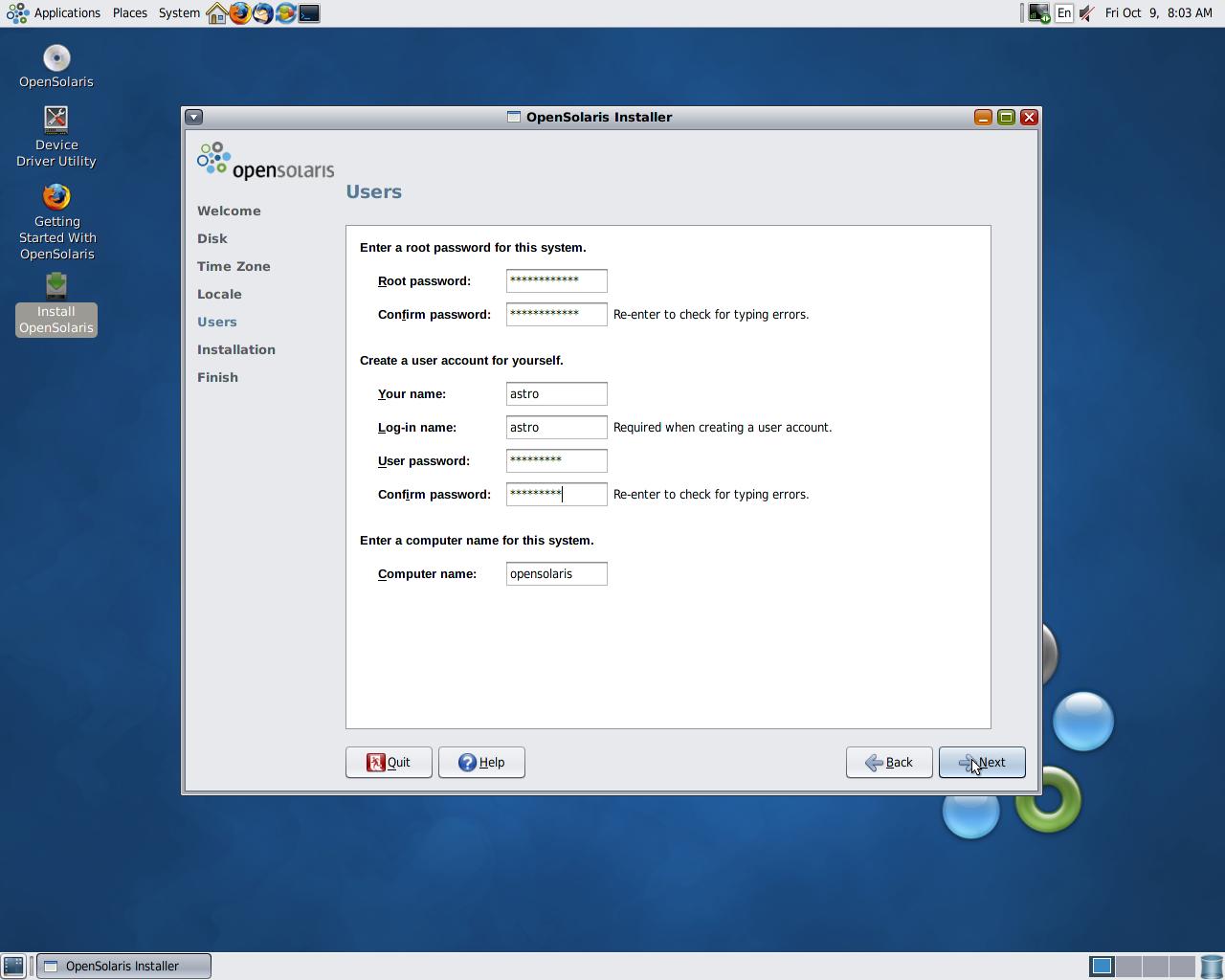Toggle show desktop button in bottom panel
This screenshot has width=1225, height=980.
(x=13, y=966)
